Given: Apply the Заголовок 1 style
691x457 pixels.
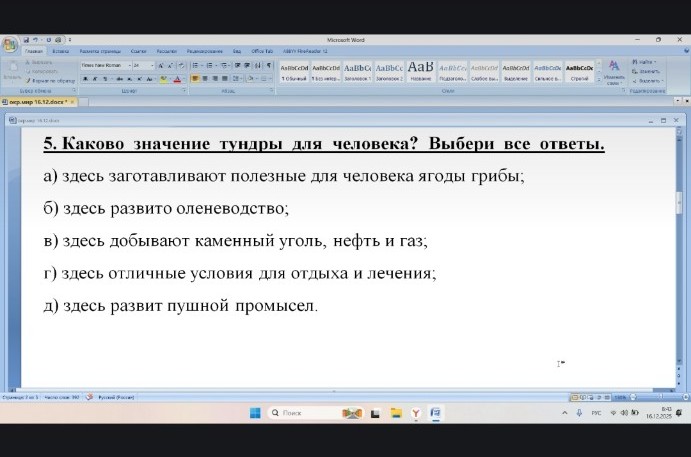Looking at the screenshot, I should pyautogui.click(x=357, y=72).
